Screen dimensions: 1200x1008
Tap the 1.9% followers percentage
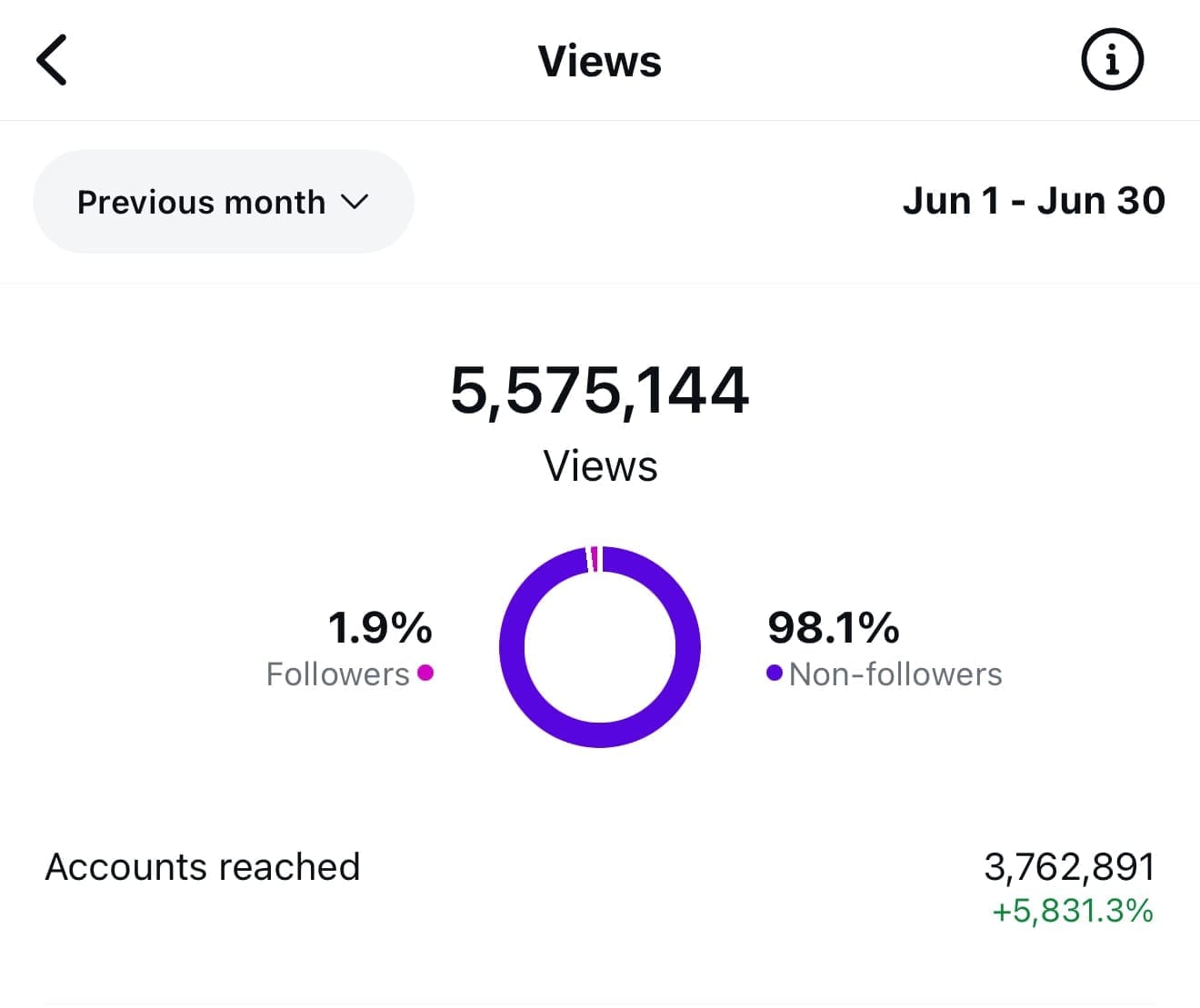380,627
